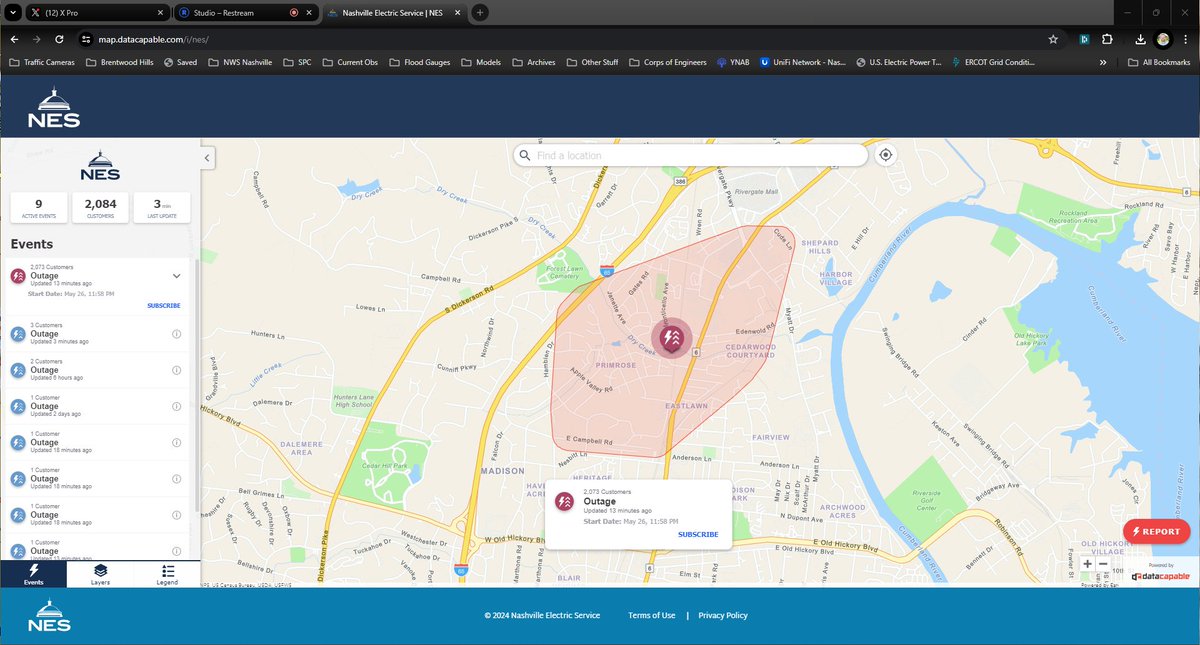1200x645 pixels.
Task: Click the outage icon of the event updated 2 days ago
Action: [18, 406]
